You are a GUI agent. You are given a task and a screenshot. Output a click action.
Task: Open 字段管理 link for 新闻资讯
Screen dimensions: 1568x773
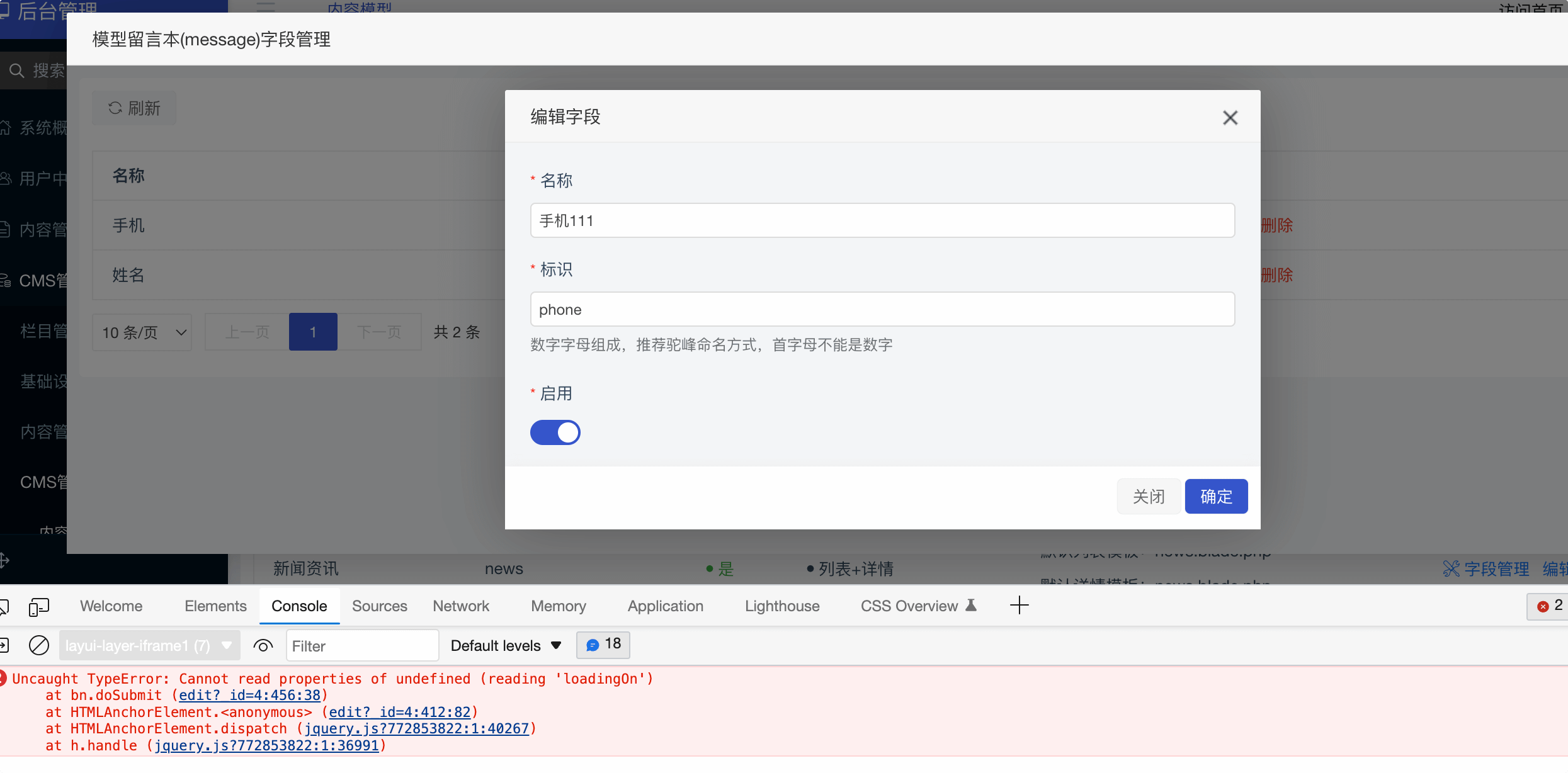coord(1486,569)
